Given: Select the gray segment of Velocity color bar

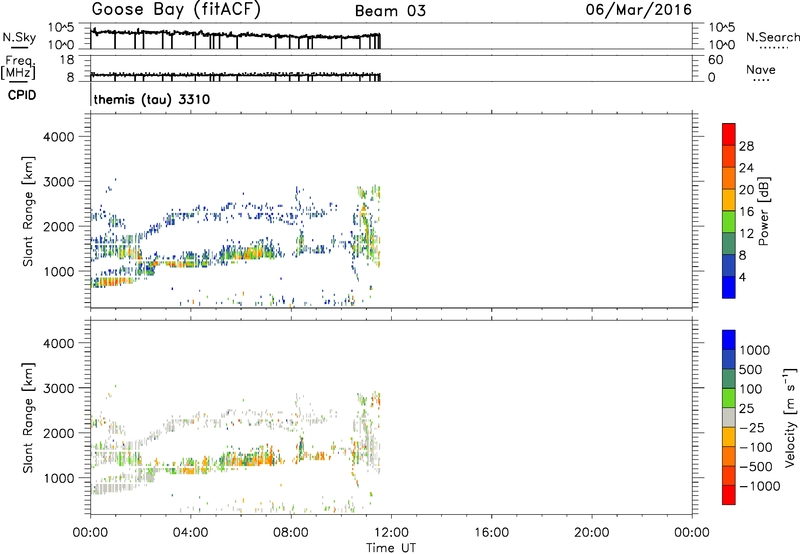Looking at the screenshot, I should 729,417.
